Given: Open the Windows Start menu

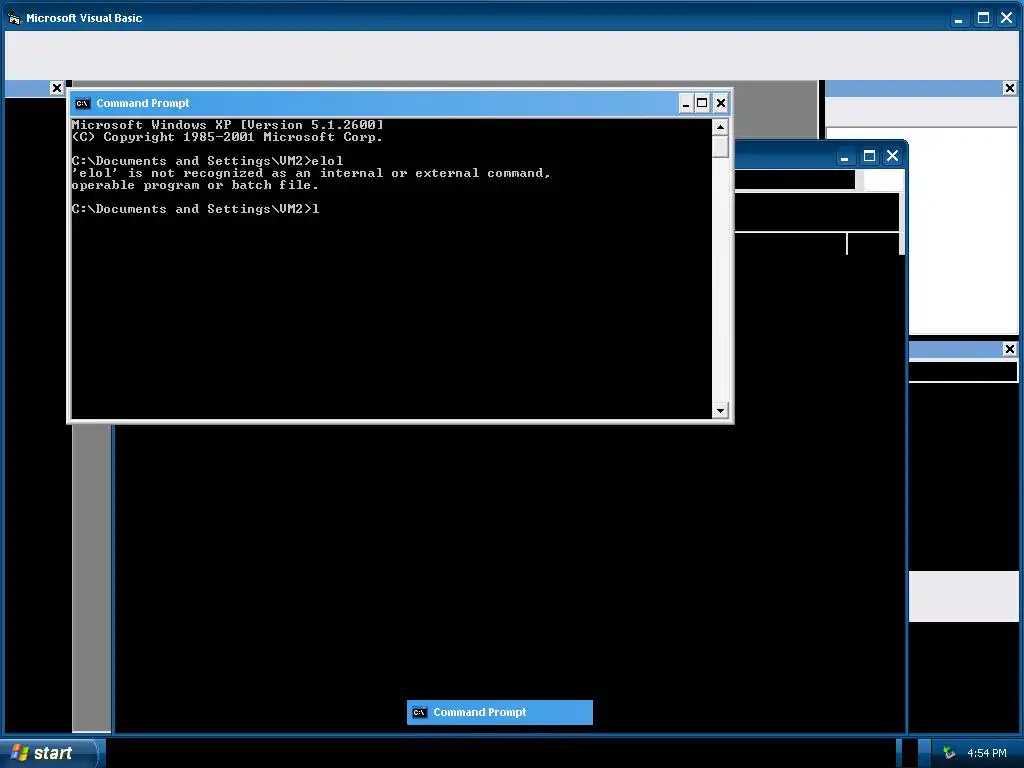Looking at the screenshot, I should pyautogui.click(x=49, y=753).
